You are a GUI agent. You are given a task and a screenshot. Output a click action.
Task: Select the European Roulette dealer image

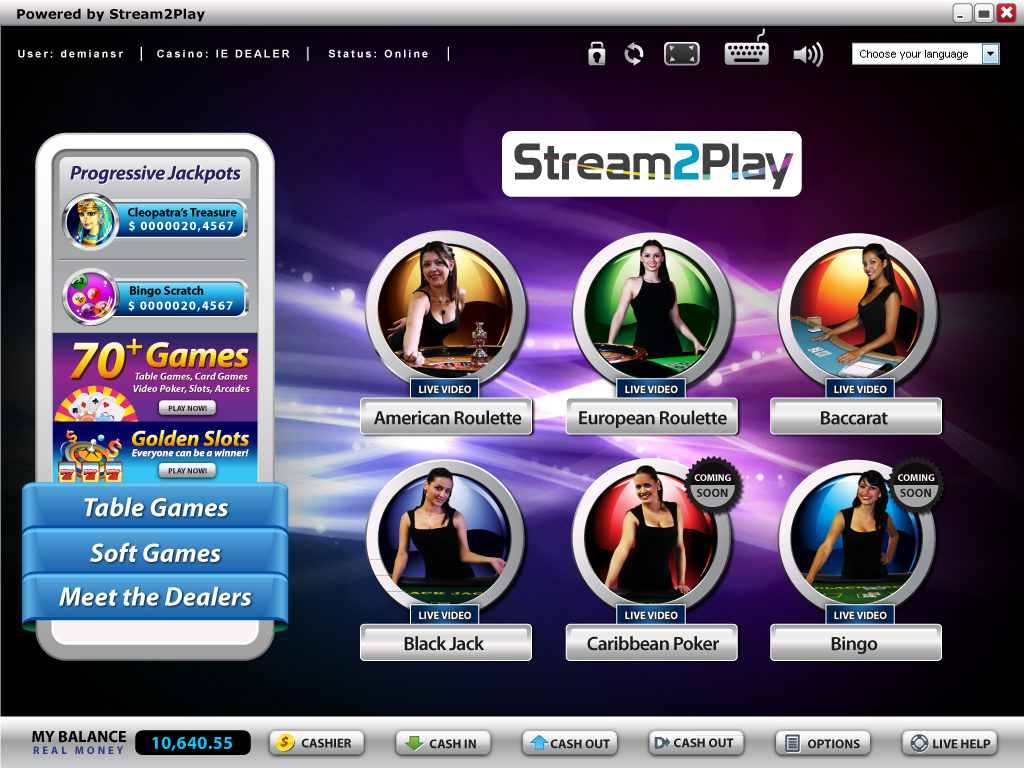pyautogui.click(x=652, y=310)
